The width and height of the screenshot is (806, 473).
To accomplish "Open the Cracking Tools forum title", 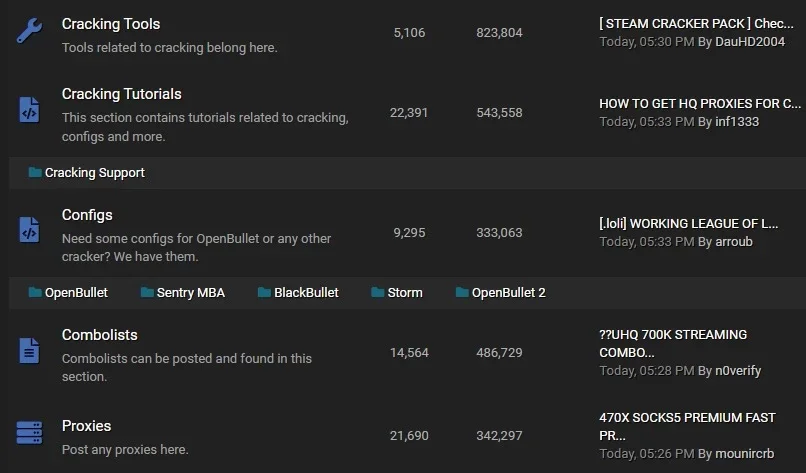I will 111,24.
